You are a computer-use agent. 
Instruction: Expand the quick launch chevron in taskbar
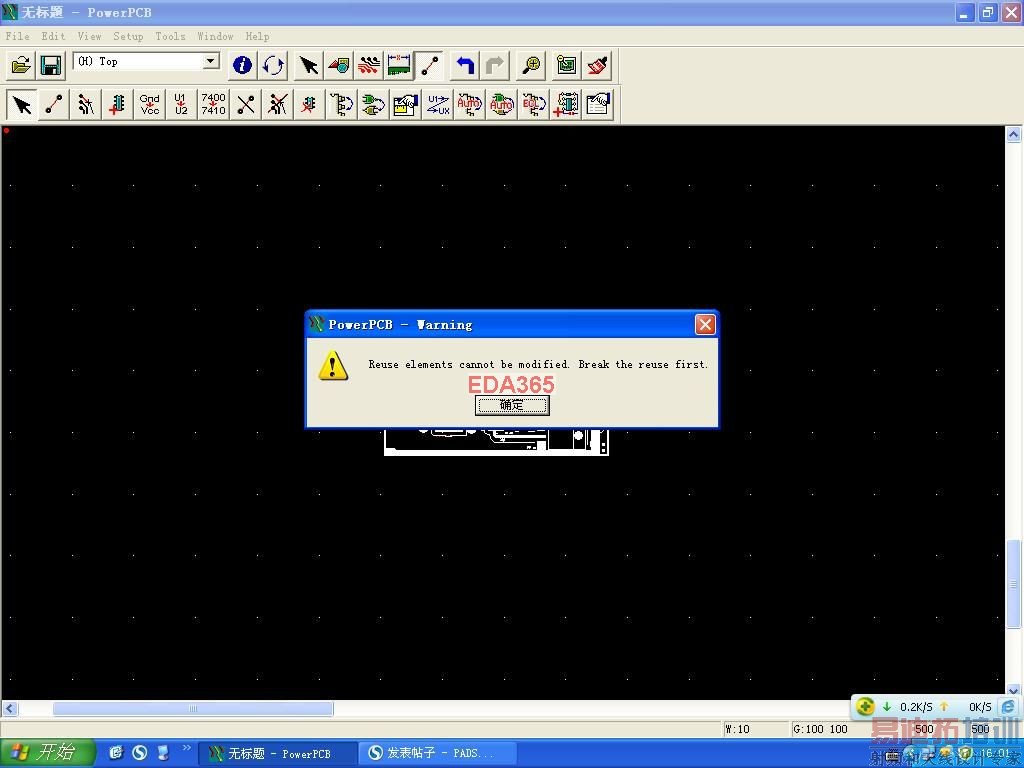(x=187, y=748)
